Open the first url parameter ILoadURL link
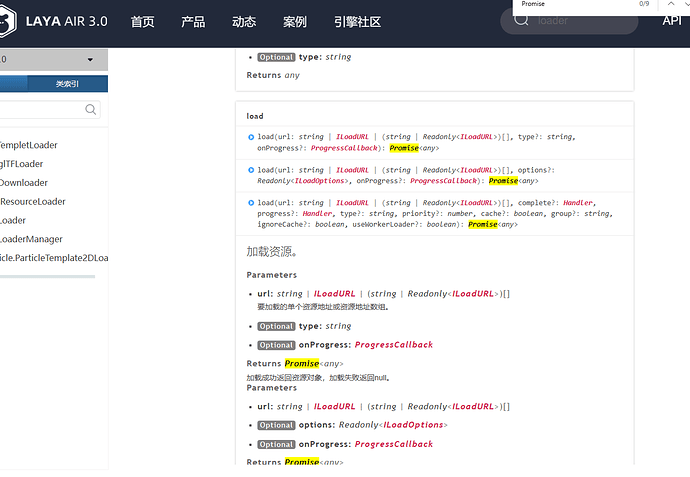690x477 pixels. coord(334,294)
